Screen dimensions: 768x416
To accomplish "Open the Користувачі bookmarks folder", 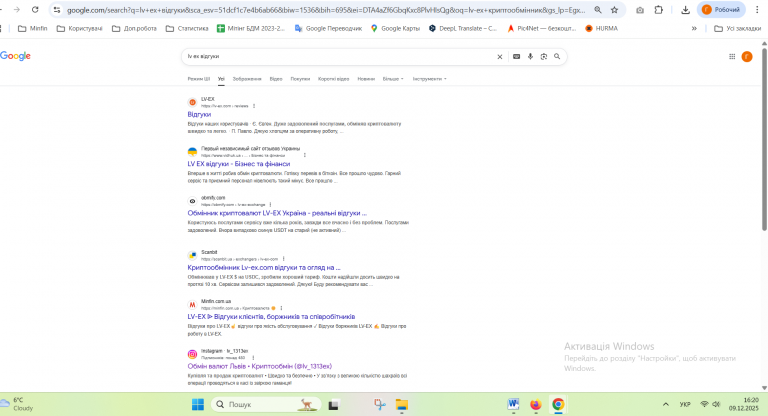I will tap(80, 28).
